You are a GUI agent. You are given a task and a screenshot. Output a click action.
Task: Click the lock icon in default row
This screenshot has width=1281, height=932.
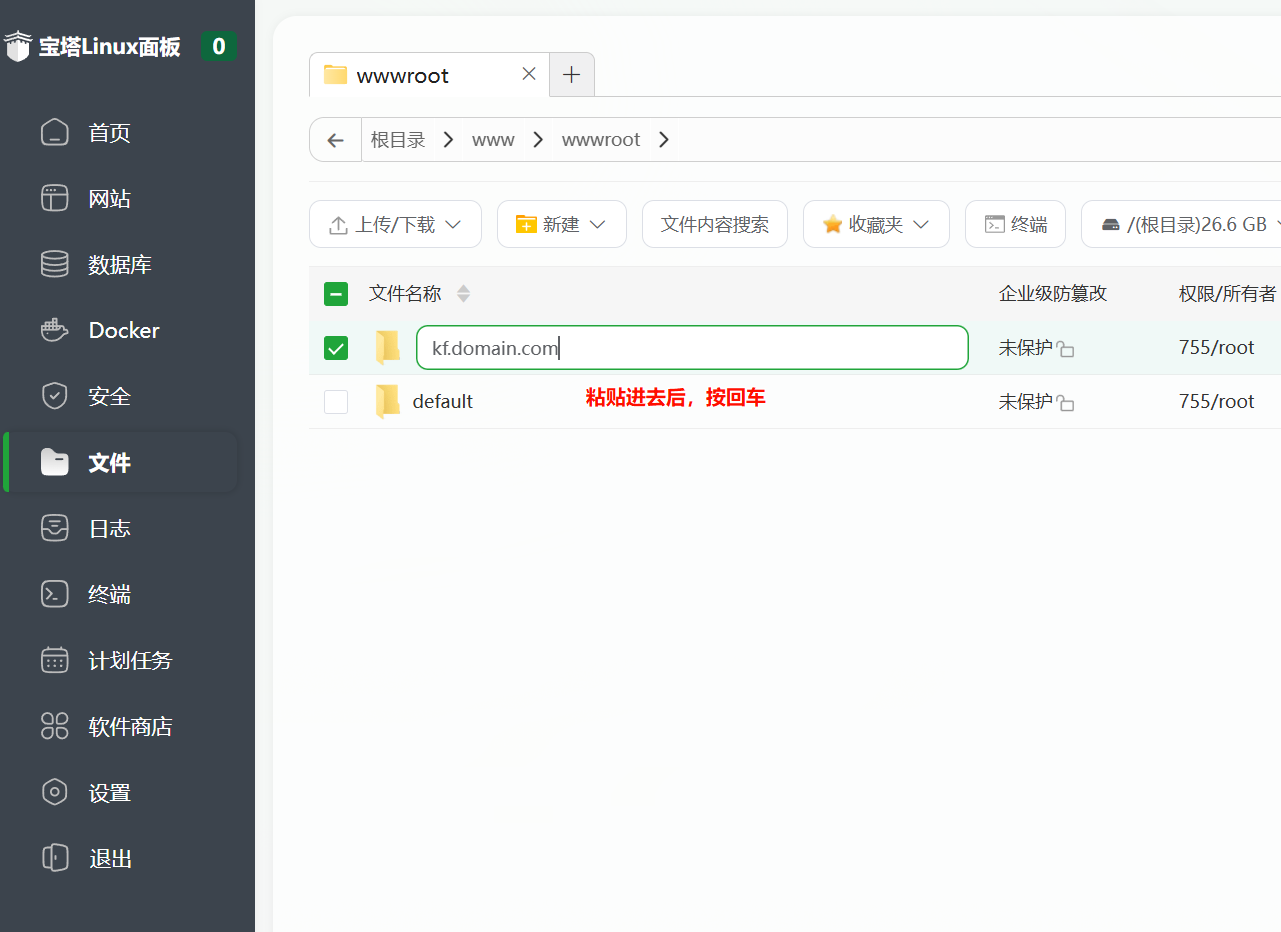(1066, 403)
